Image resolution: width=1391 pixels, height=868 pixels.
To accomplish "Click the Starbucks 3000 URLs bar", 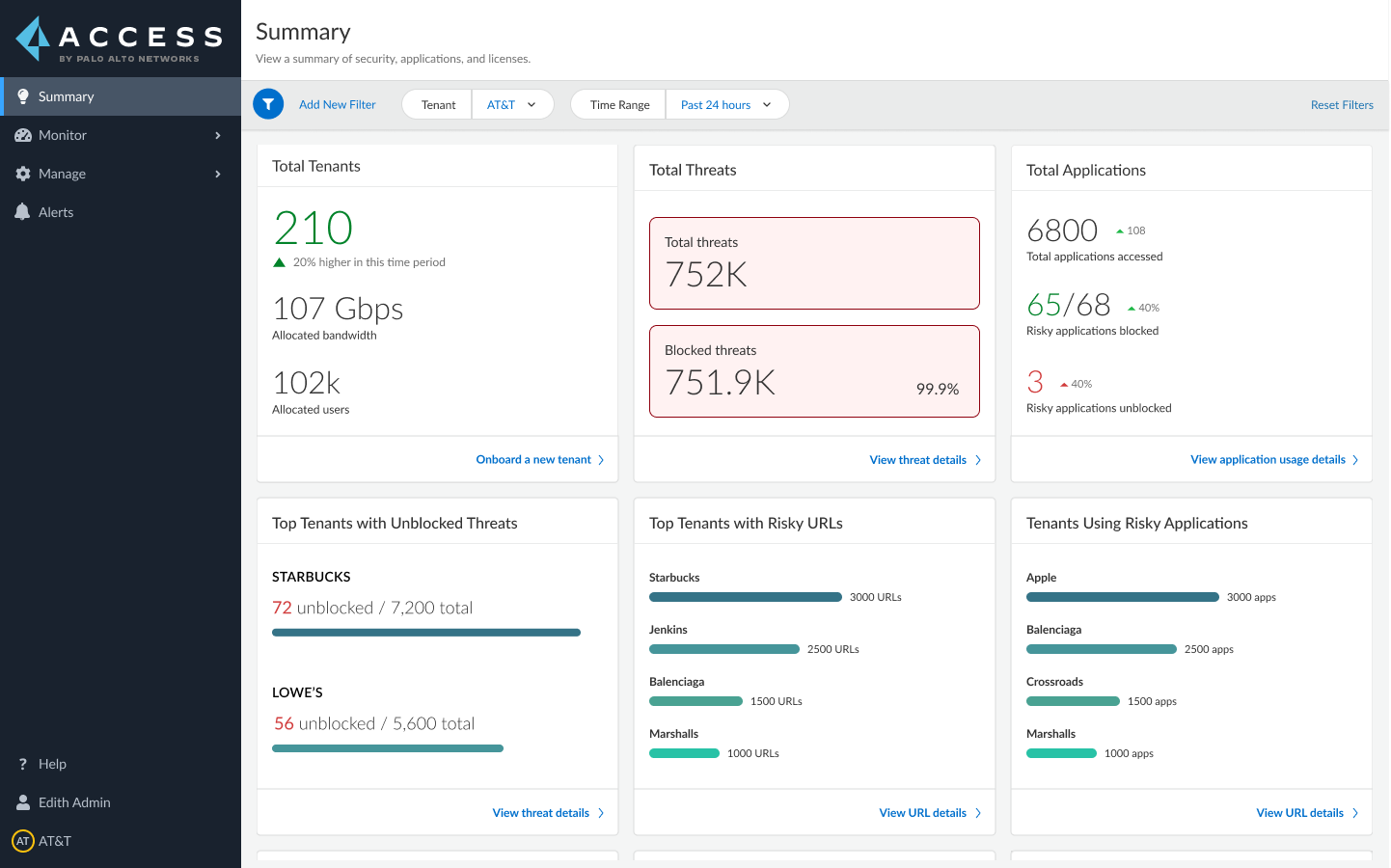I will click(x=746, y=597).
